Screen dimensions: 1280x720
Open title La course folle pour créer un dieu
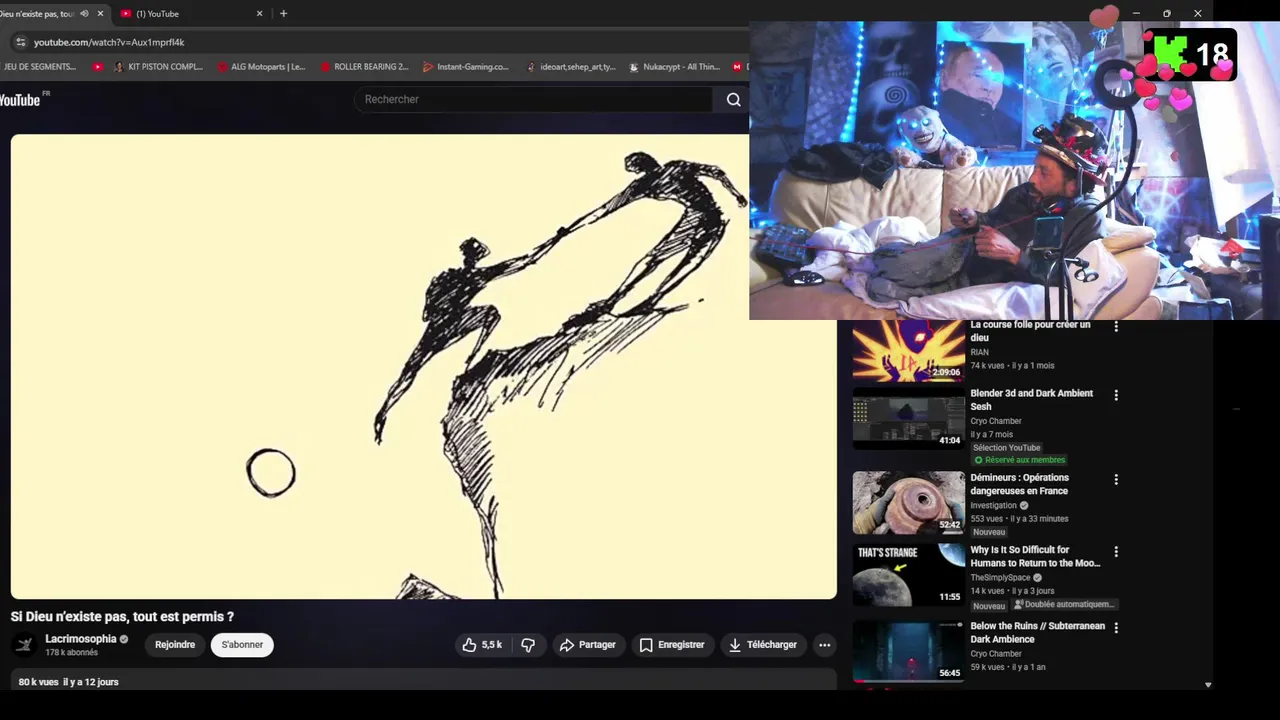1030,331
